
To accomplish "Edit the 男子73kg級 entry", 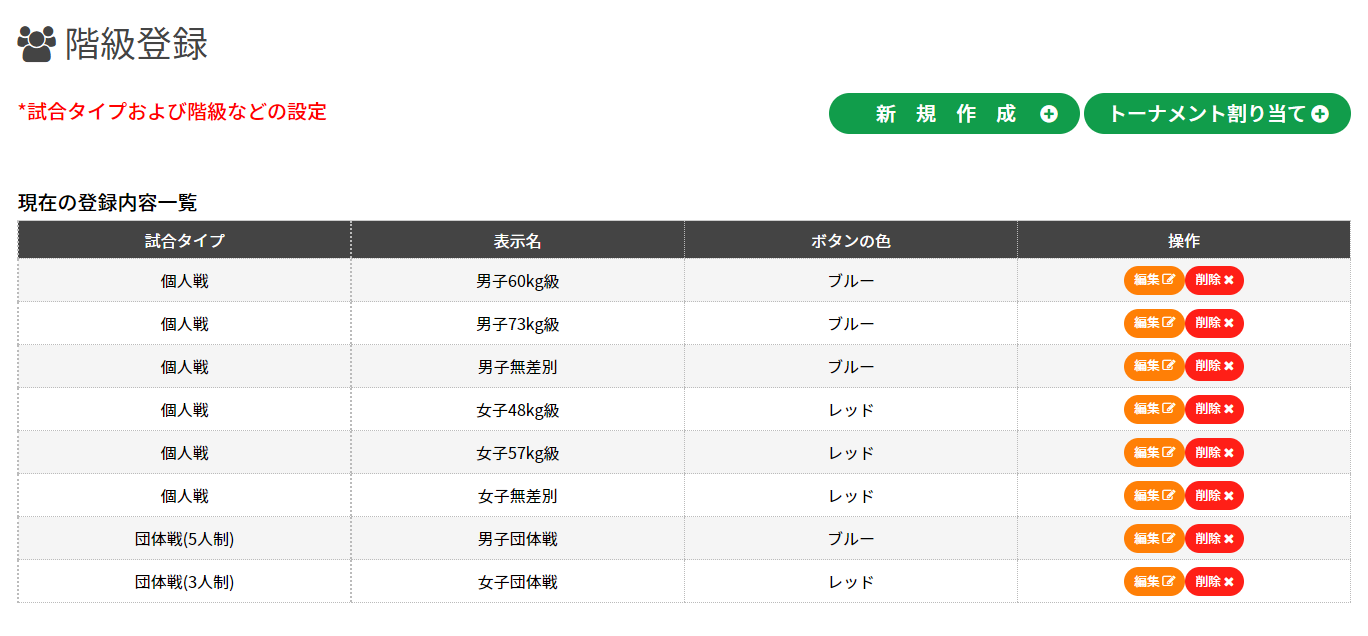I will pyautogui.click(x=1153, y=324).
